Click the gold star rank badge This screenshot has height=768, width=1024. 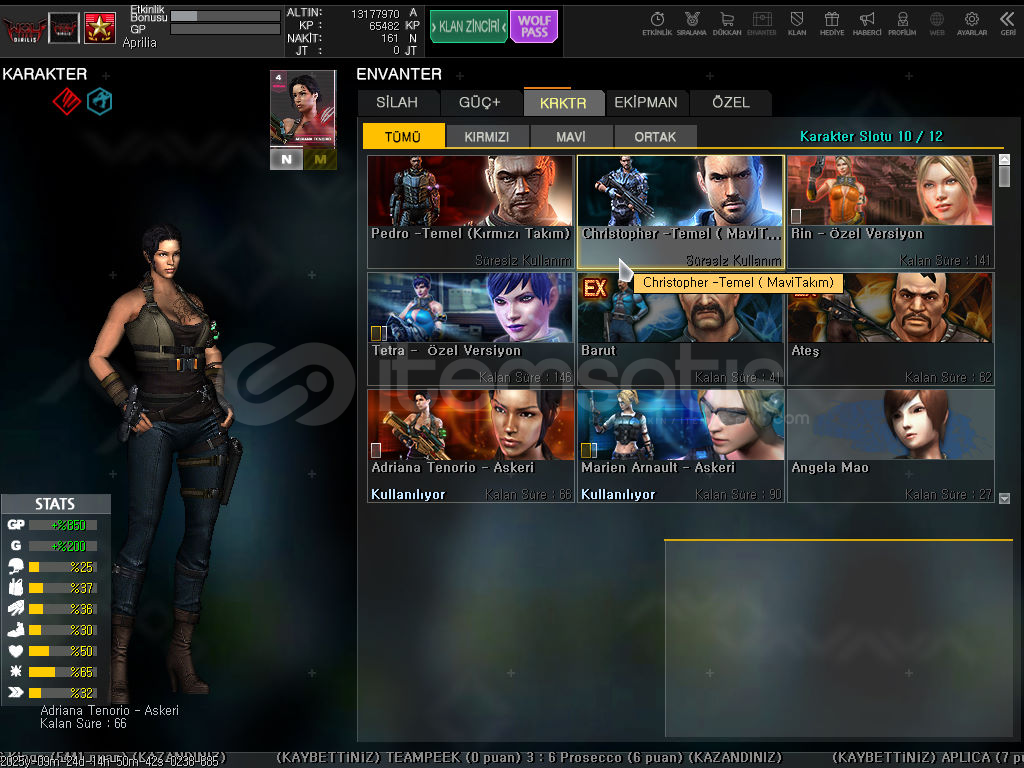100,28
